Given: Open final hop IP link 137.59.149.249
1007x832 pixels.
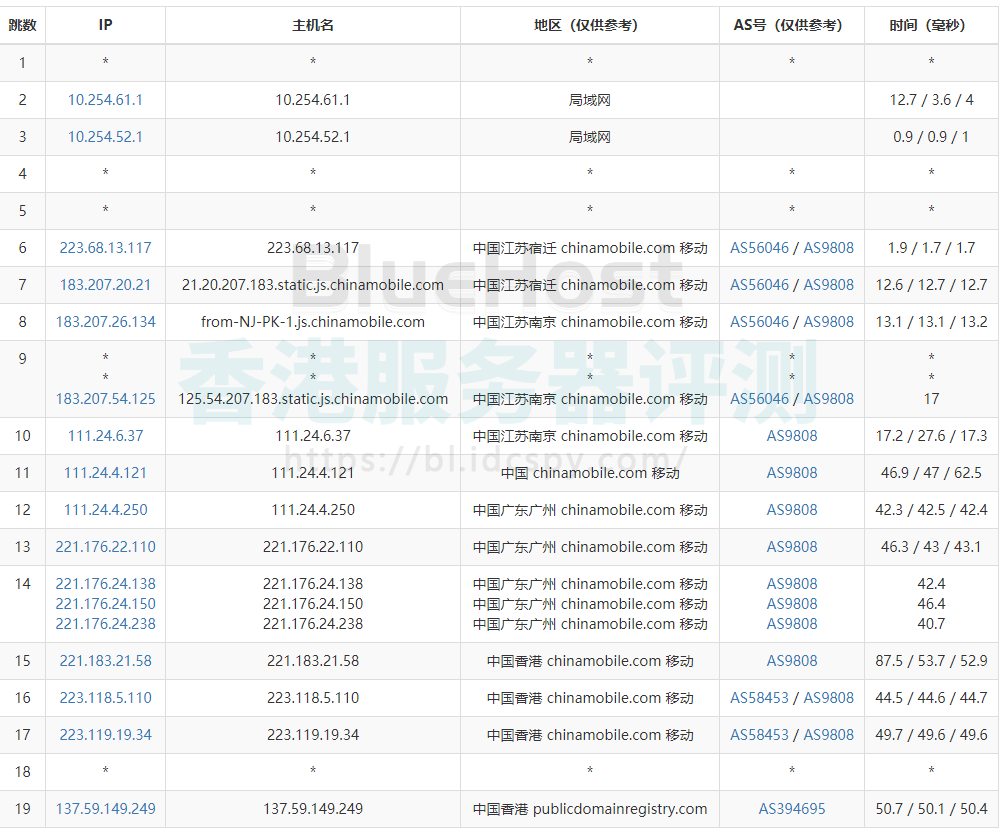Looking at the screenshot, I should coord(105,809).
